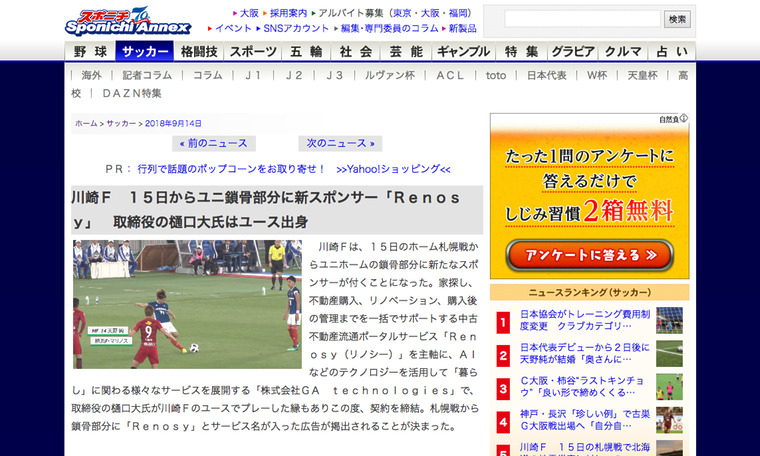The width and height of the screenshot is (760, 456).
Task: Go to 次のニュース (next news)
Action: [x=340, y=143]
